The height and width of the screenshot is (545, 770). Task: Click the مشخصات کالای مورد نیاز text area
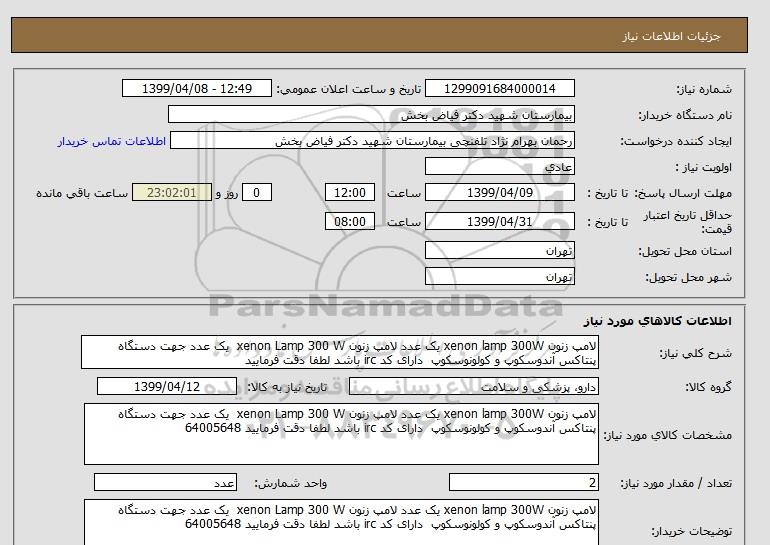coord(341,434)
